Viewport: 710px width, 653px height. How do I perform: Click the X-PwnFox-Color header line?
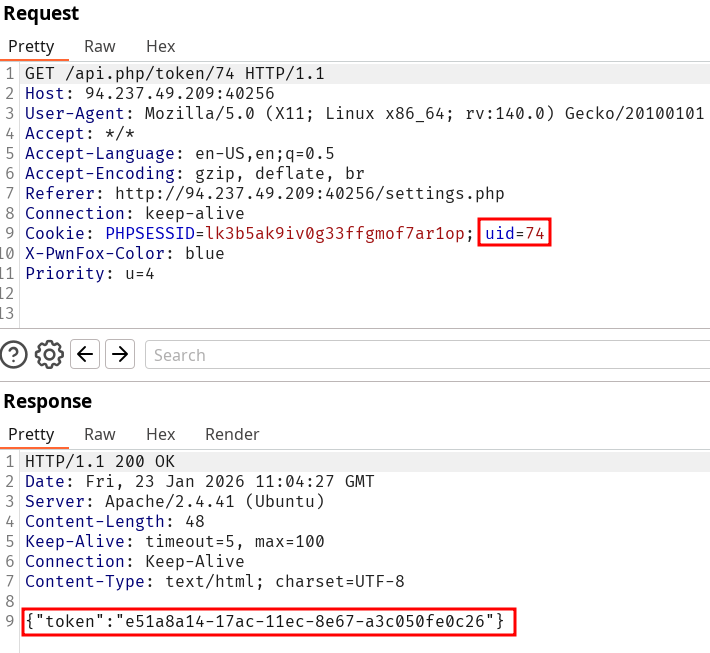(124, 254)
